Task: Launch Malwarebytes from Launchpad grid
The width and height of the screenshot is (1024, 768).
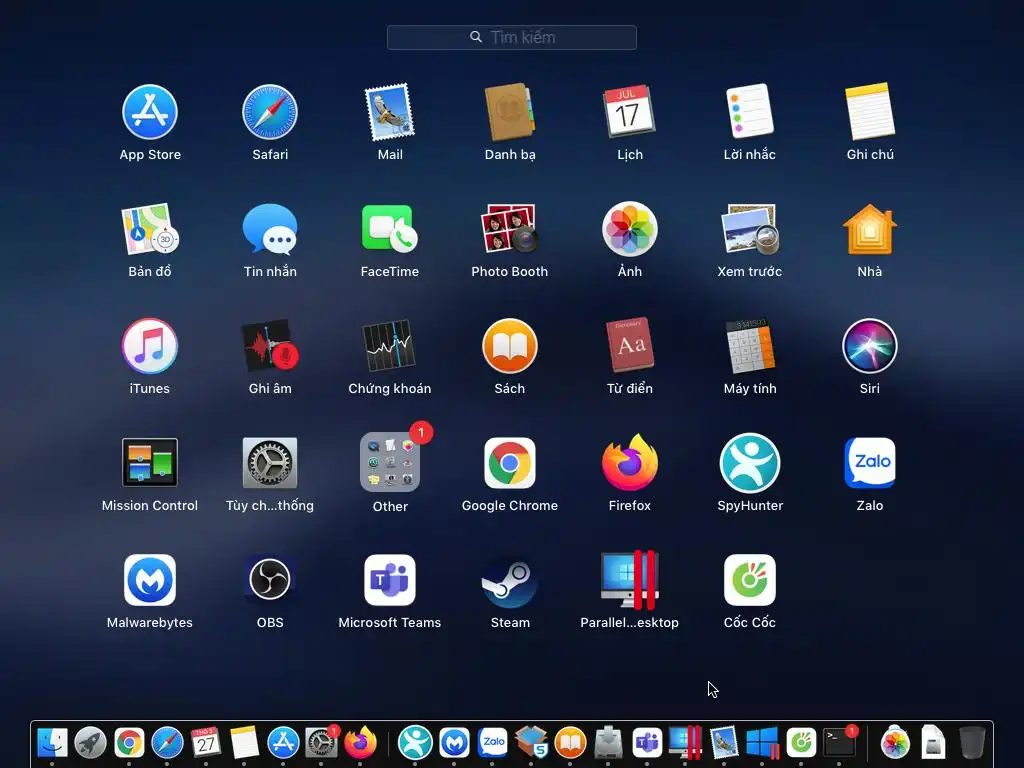Action: [x=150, y=580]
